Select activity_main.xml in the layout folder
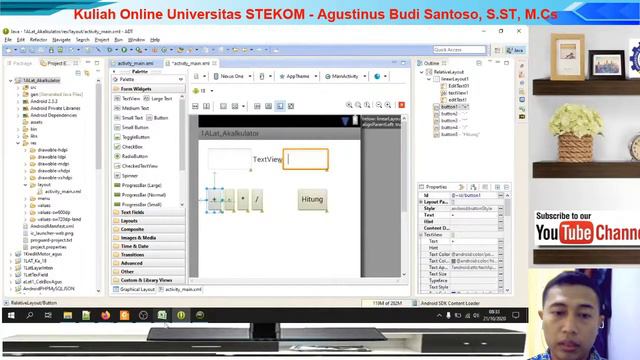 coord(59,191)
